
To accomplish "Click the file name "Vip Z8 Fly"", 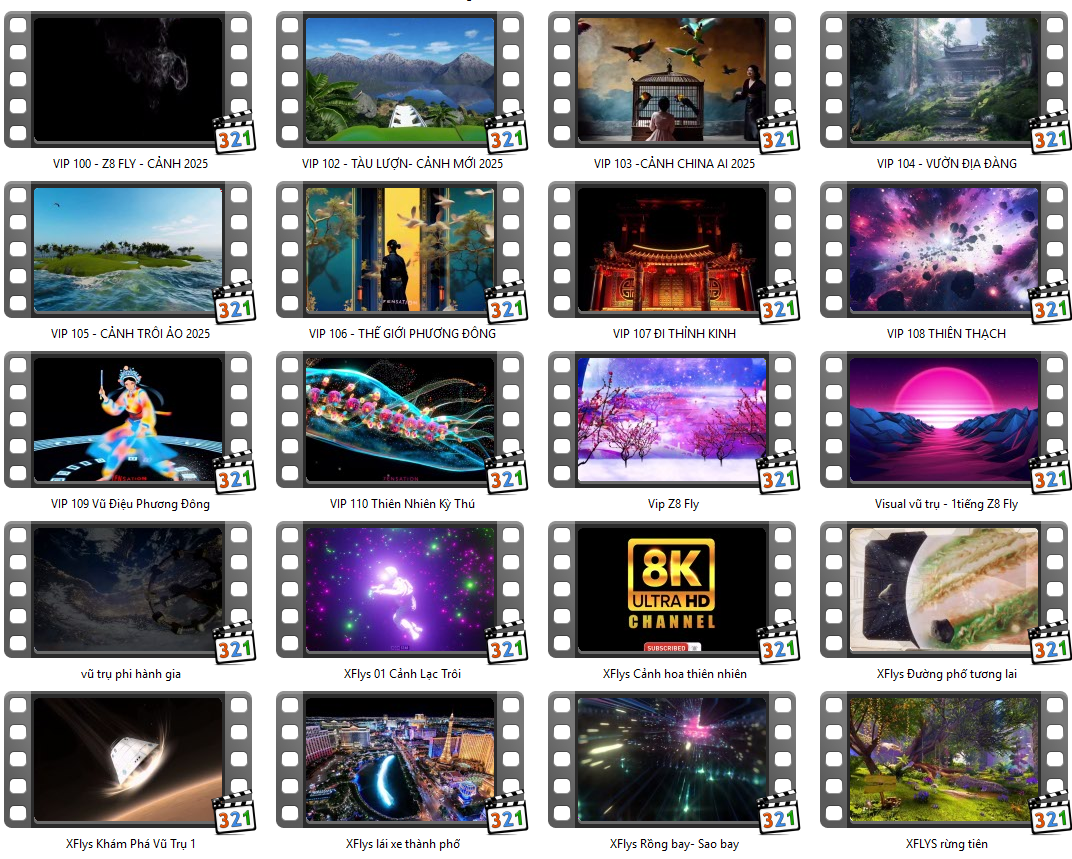I will pos(673,504).
